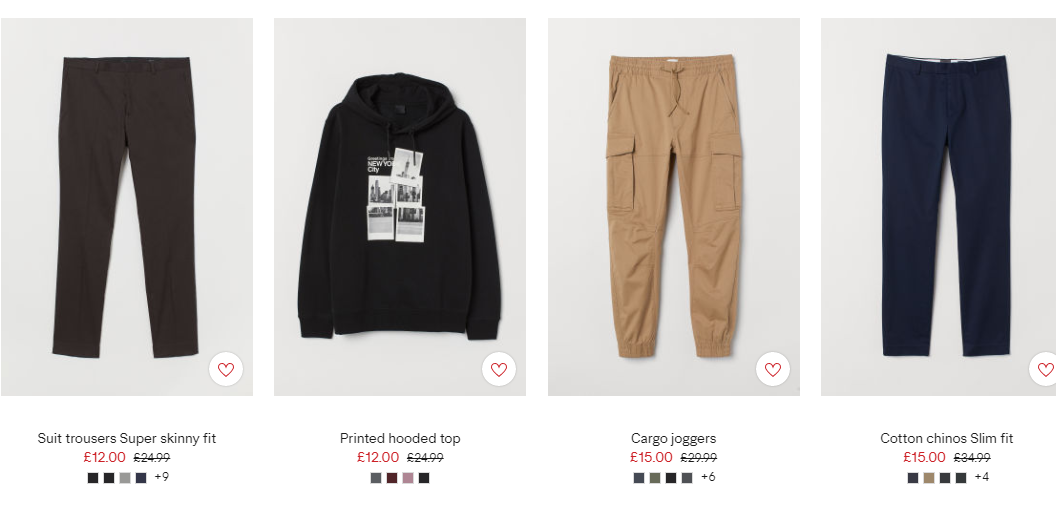
Task: Open the beige cargo joggers product image
Action: [x=673, y=207]
